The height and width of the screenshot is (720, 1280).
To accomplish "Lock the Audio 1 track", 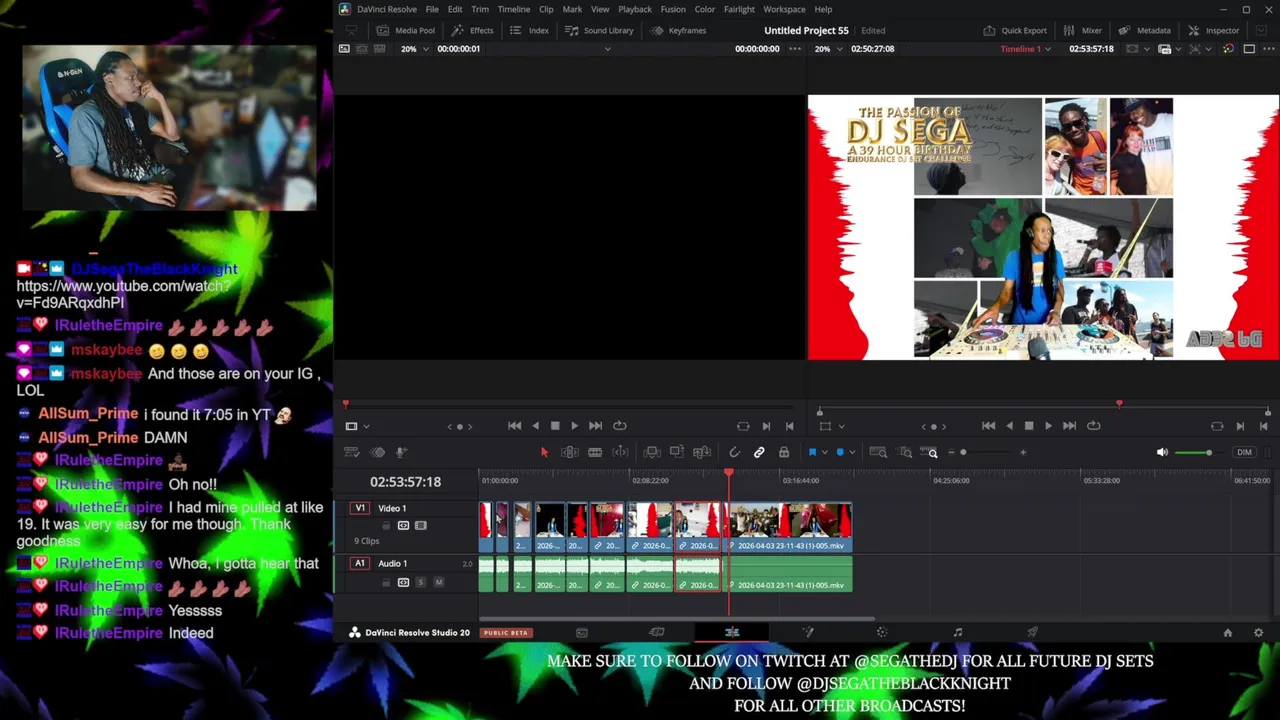I will (386, 582).
